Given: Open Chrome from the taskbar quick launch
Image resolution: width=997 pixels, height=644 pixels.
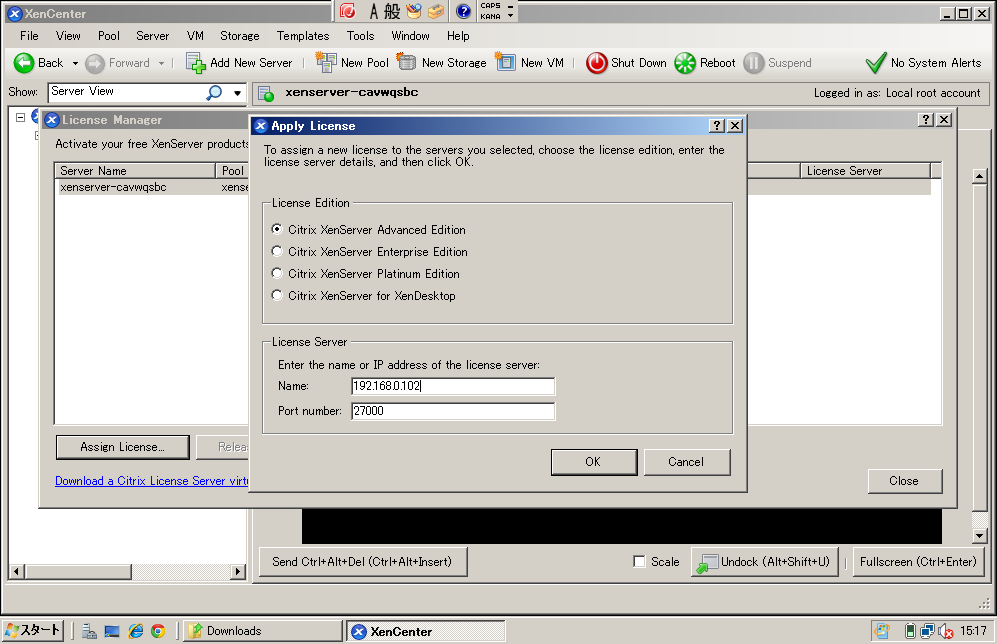Looking at the screenshot, I should pos(158,631).
